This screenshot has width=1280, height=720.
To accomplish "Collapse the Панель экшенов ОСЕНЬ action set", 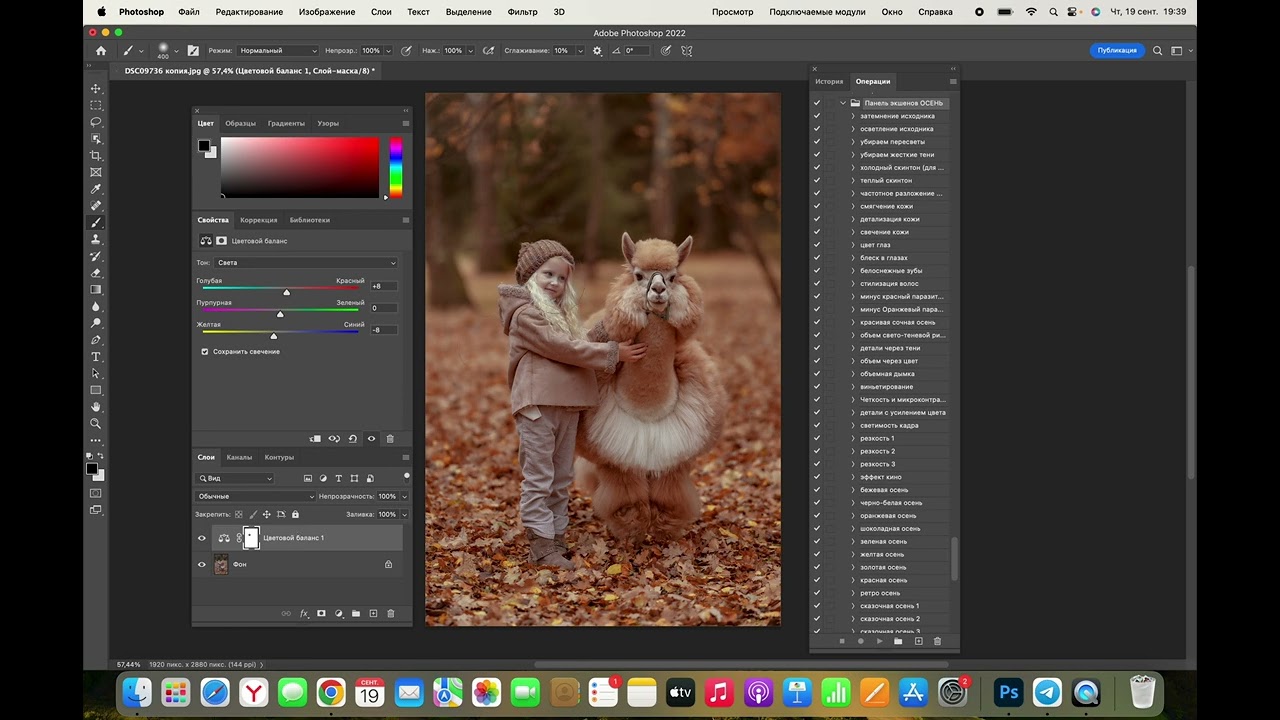I will point(843,103).
